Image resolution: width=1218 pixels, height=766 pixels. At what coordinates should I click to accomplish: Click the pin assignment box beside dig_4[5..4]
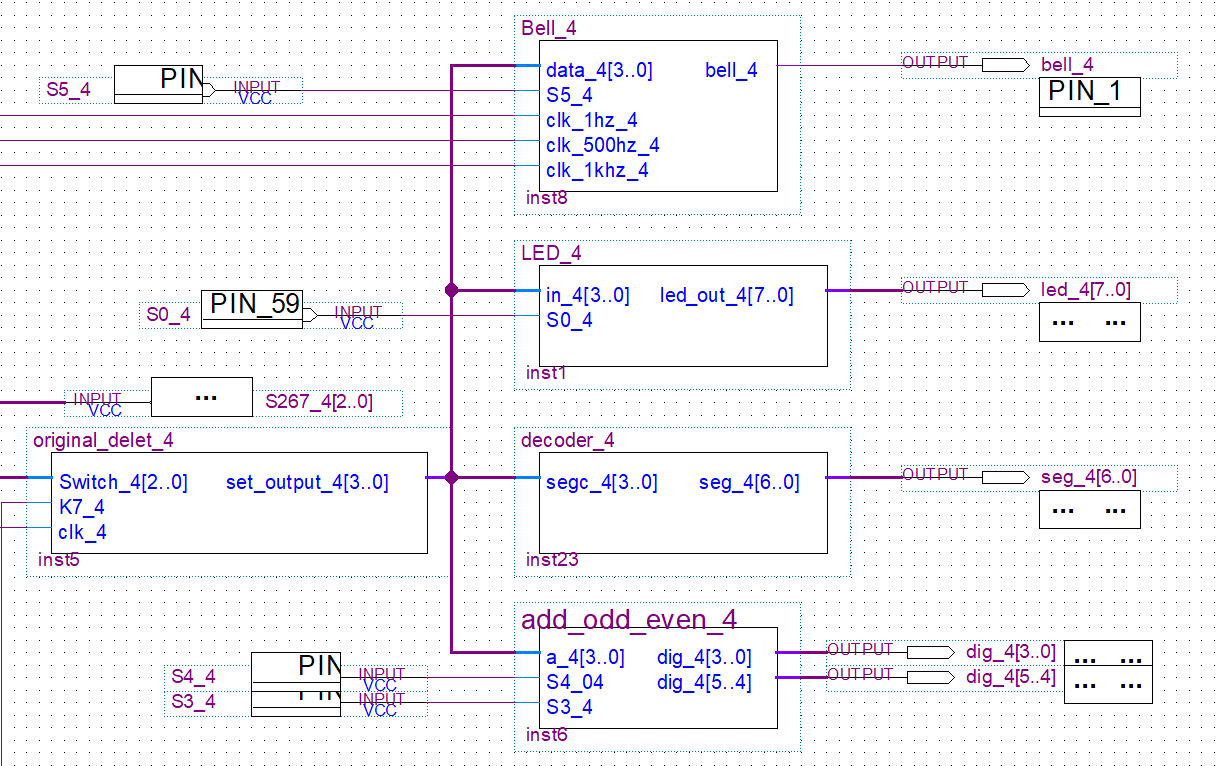click(x=1107, y=684)
